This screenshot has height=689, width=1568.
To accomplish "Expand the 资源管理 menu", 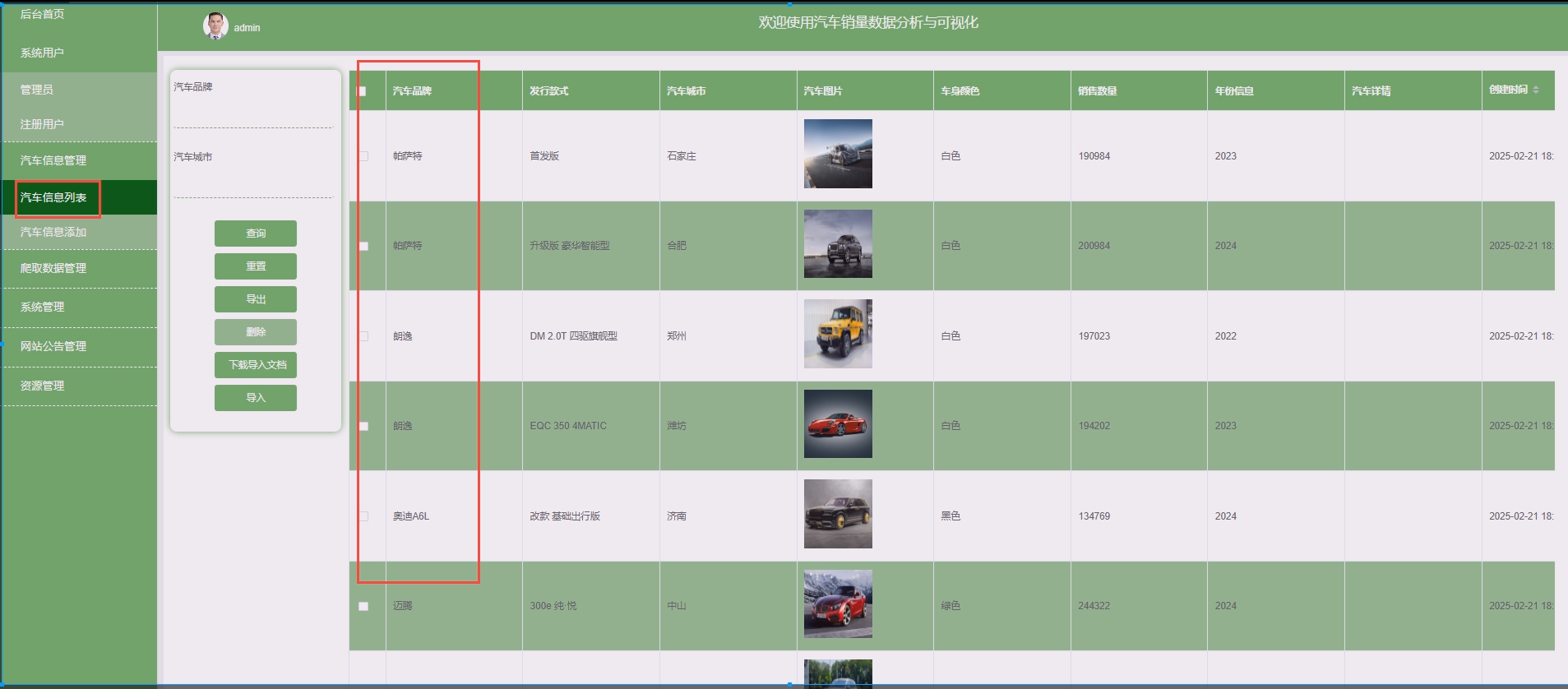I will click(79, 386).
